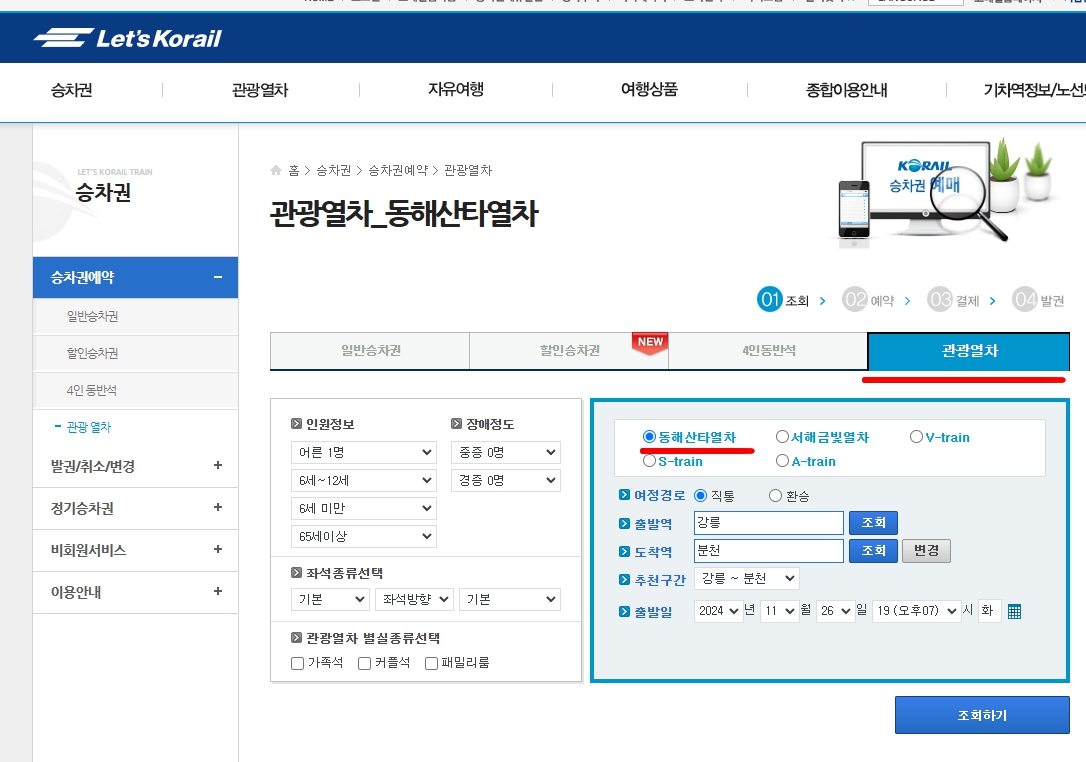Check the 커플석 checkbox
1086x762 pixels.
[363, 662]
